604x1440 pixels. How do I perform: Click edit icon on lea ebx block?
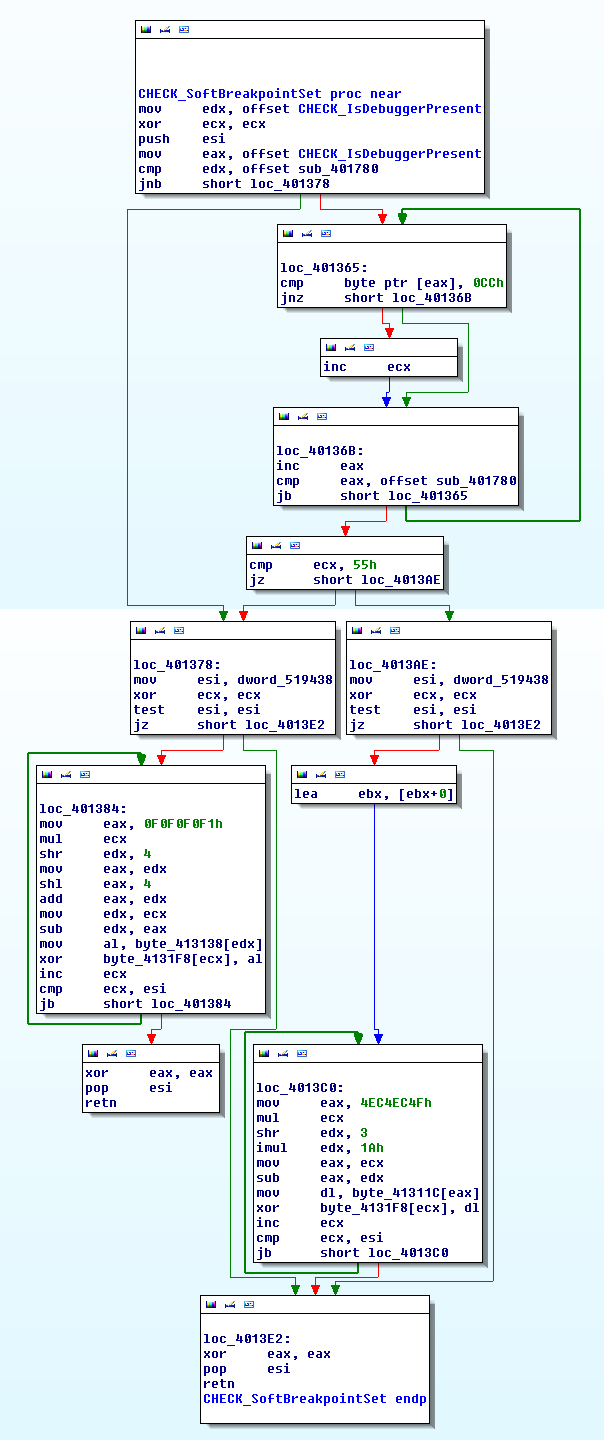(x=321, y=774)
